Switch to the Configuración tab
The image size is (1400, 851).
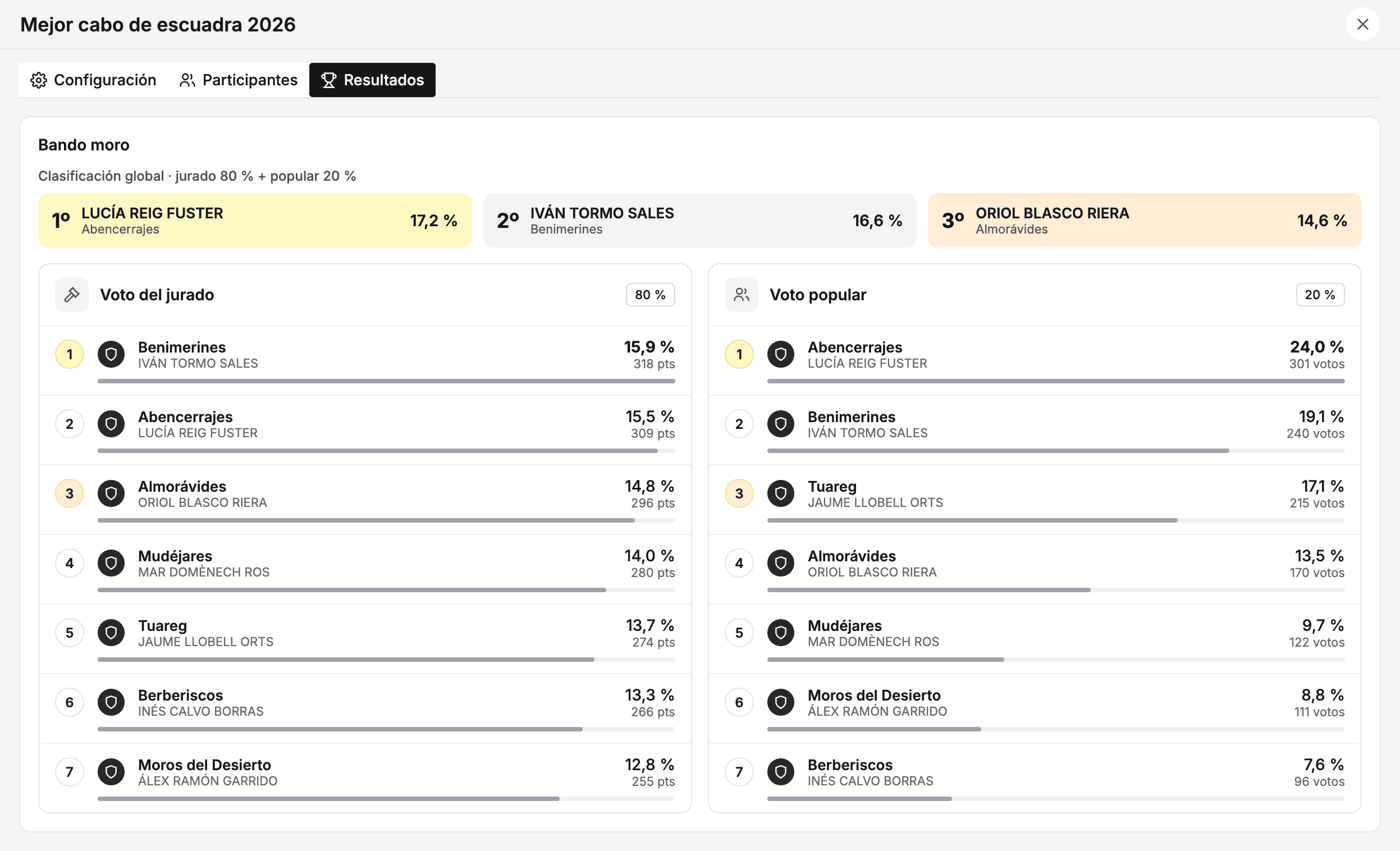93,80
